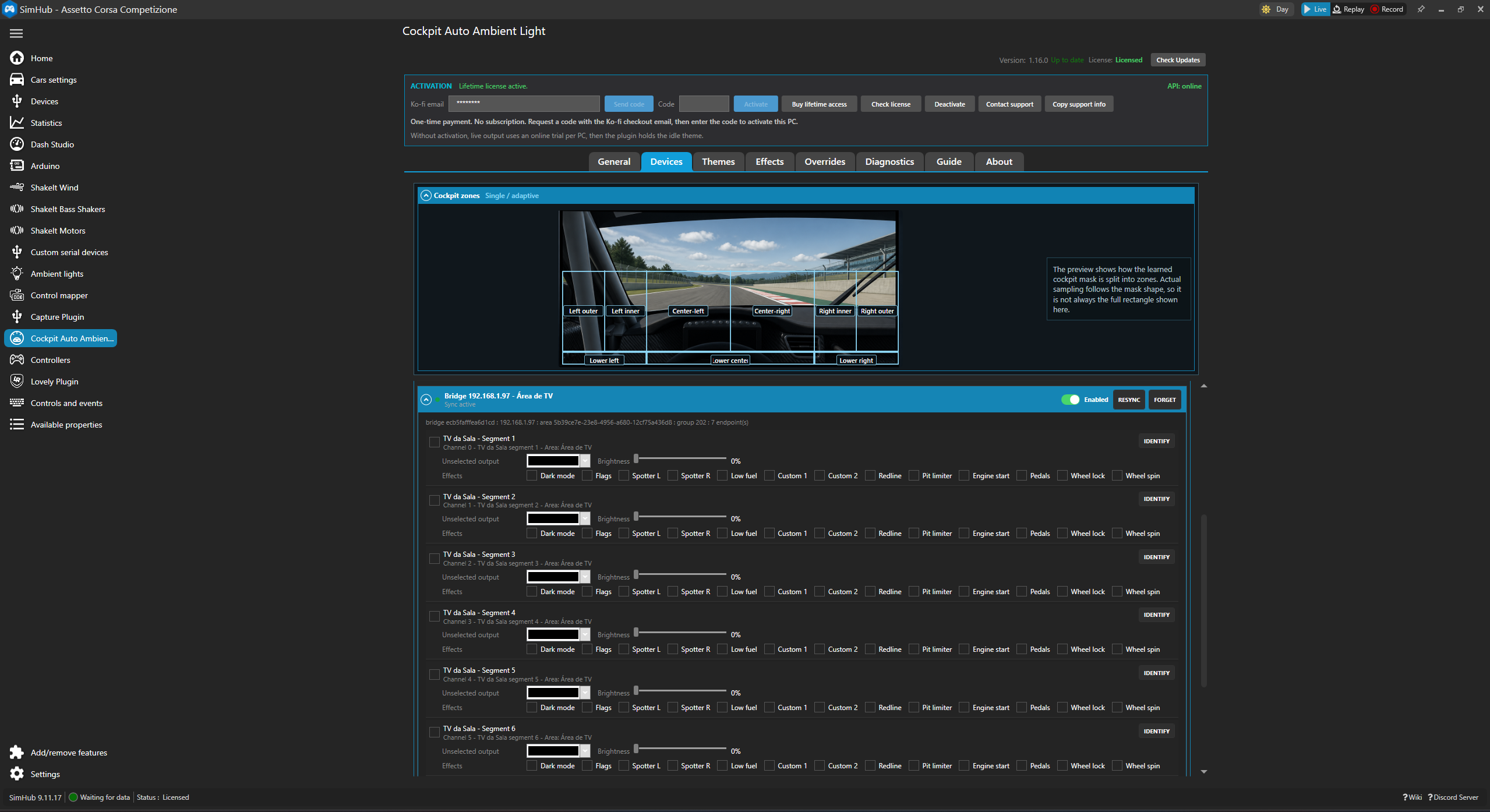Switch to the Effects tab
The height and width of the screenshot is (812, 1490).
(769, 162)
